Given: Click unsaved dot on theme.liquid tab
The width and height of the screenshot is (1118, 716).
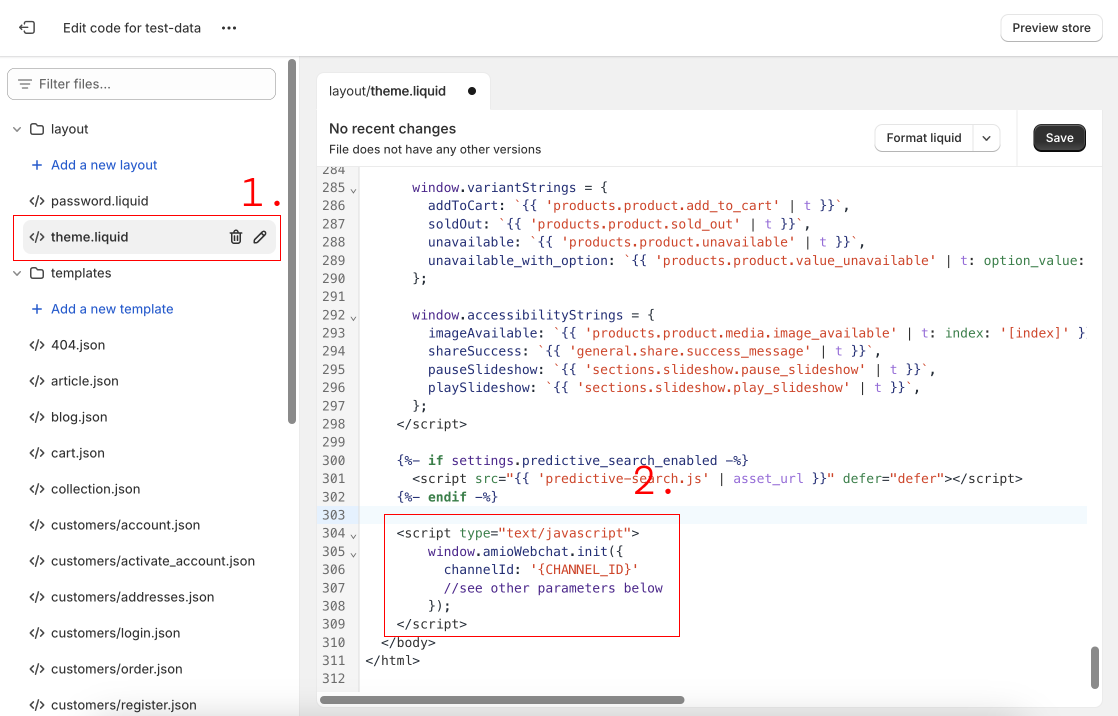Looking at the screenshot, I should [x=472, y=91].
